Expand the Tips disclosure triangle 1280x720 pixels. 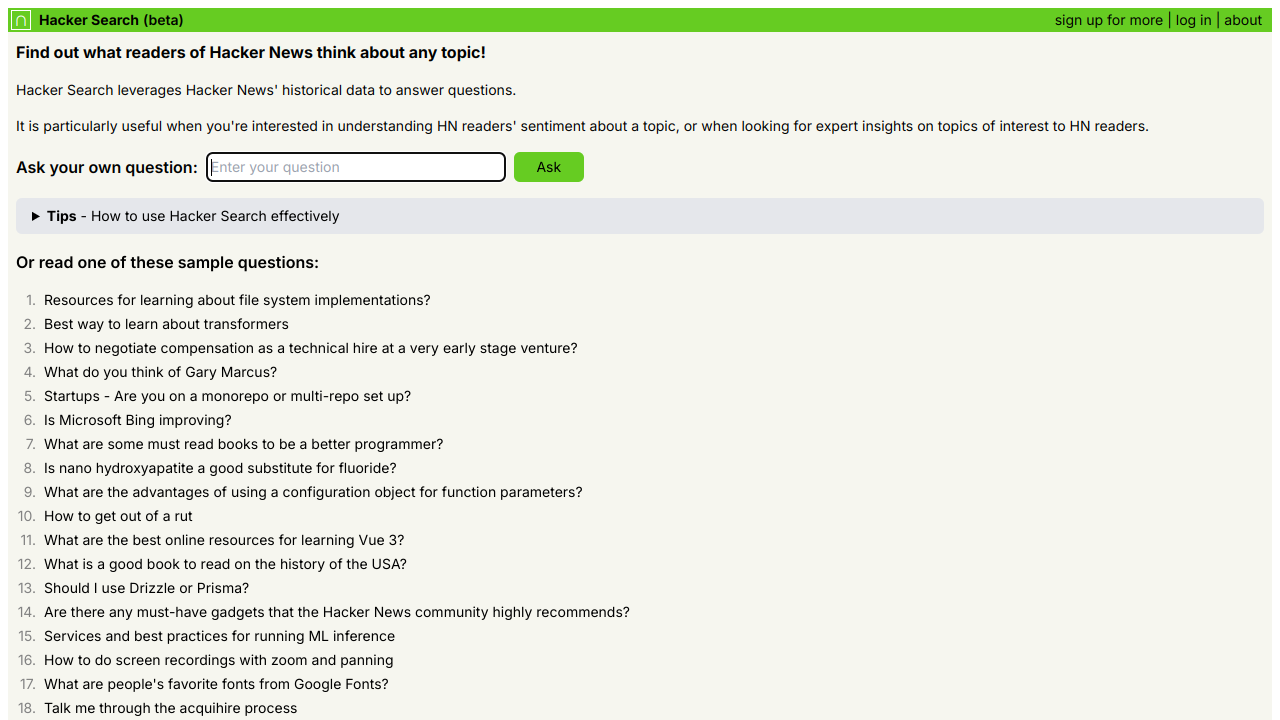click(x=36, y=216)
